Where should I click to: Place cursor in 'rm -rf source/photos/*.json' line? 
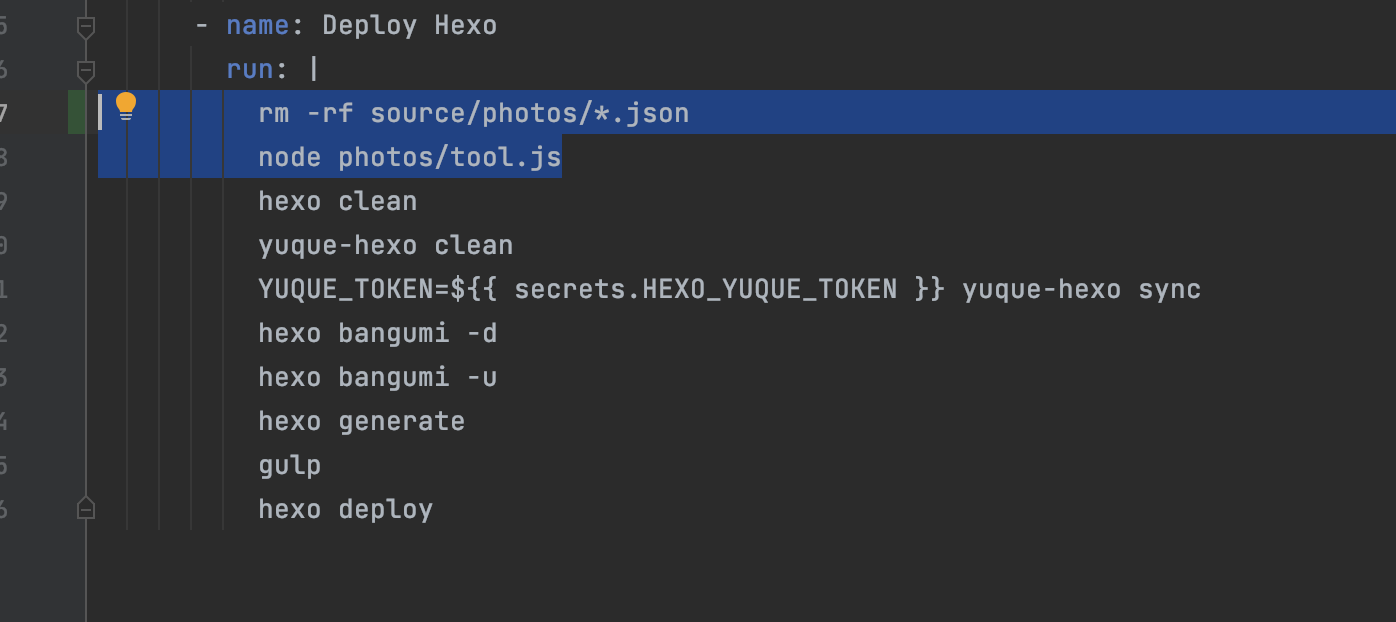point(473,113)
